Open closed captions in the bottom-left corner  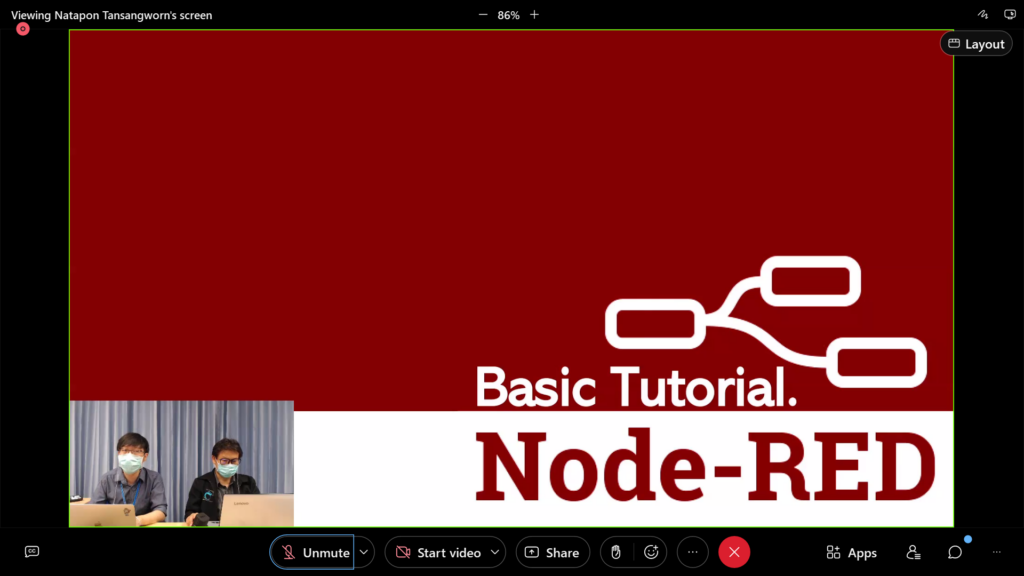coord(32,552)
